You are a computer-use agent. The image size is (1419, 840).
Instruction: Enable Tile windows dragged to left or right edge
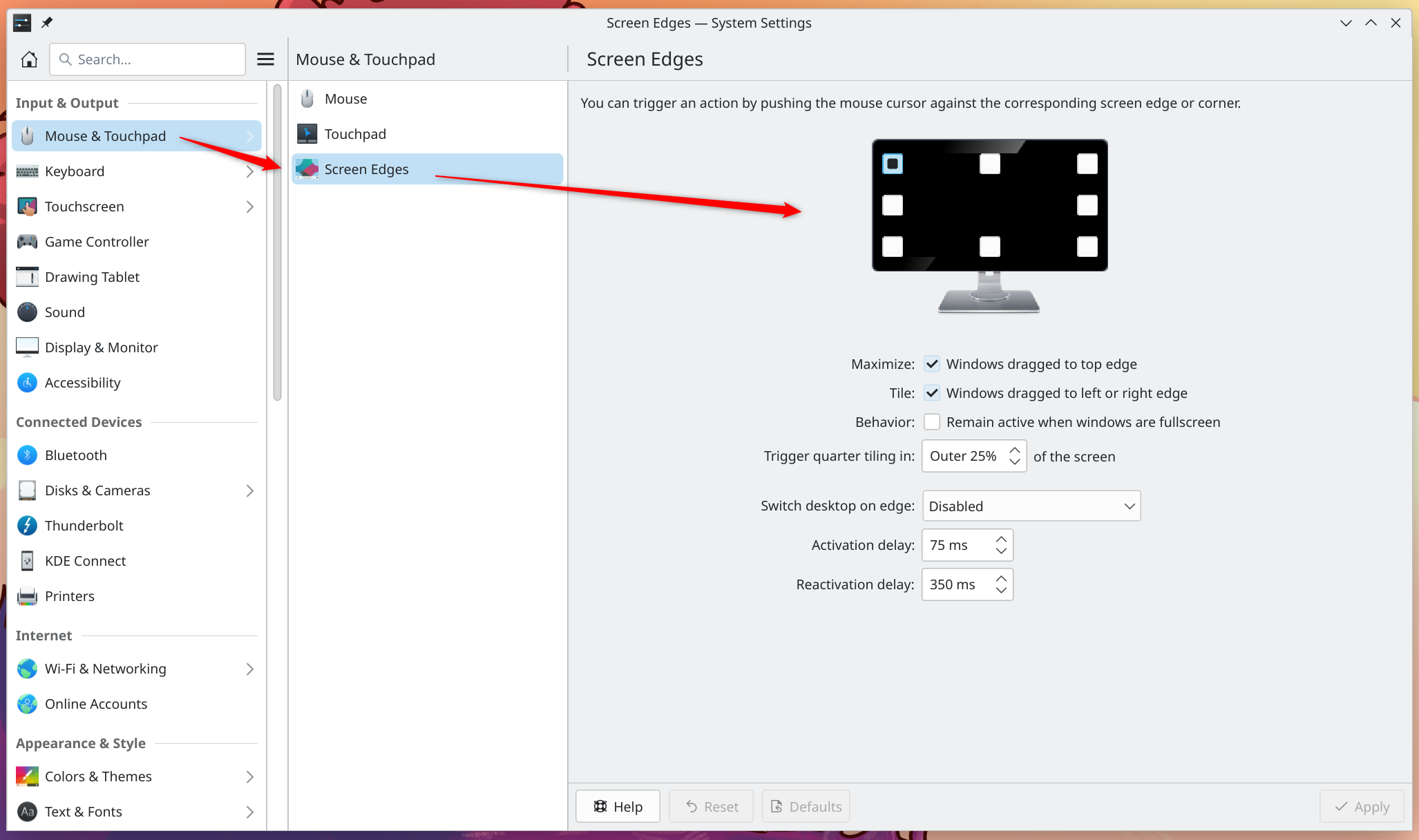point(931,393)
